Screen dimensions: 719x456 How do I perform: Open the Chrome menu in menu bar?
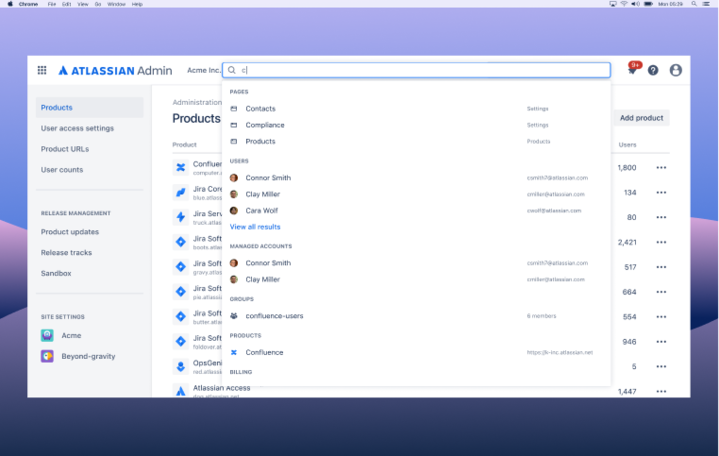(28, 4)
